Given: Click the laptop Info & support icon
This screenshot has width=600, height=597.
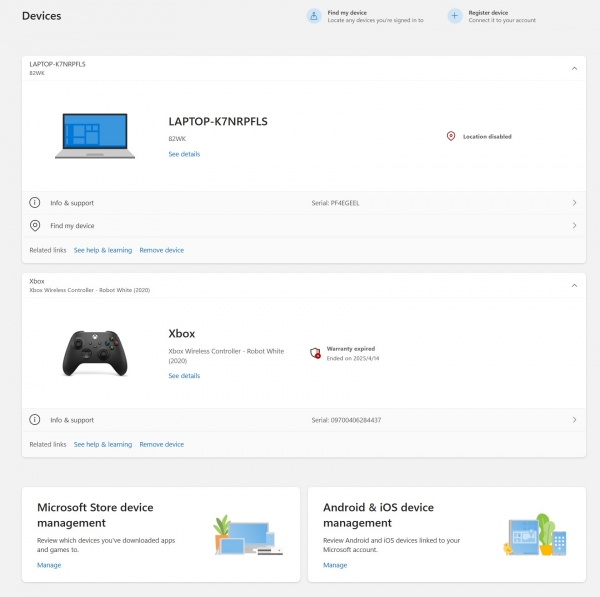Looking at the screenshot, I should (x=35, y=203).
